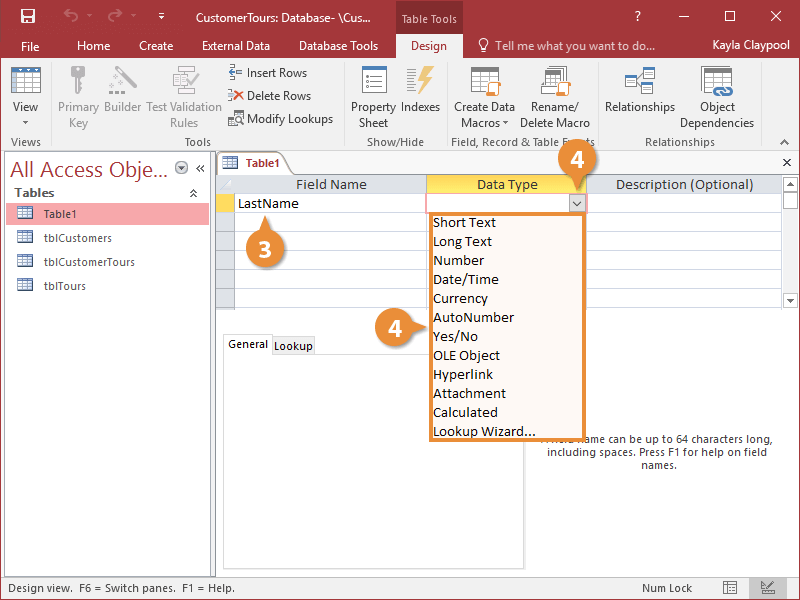Close the Table1 document with the X

pos(787,163)
